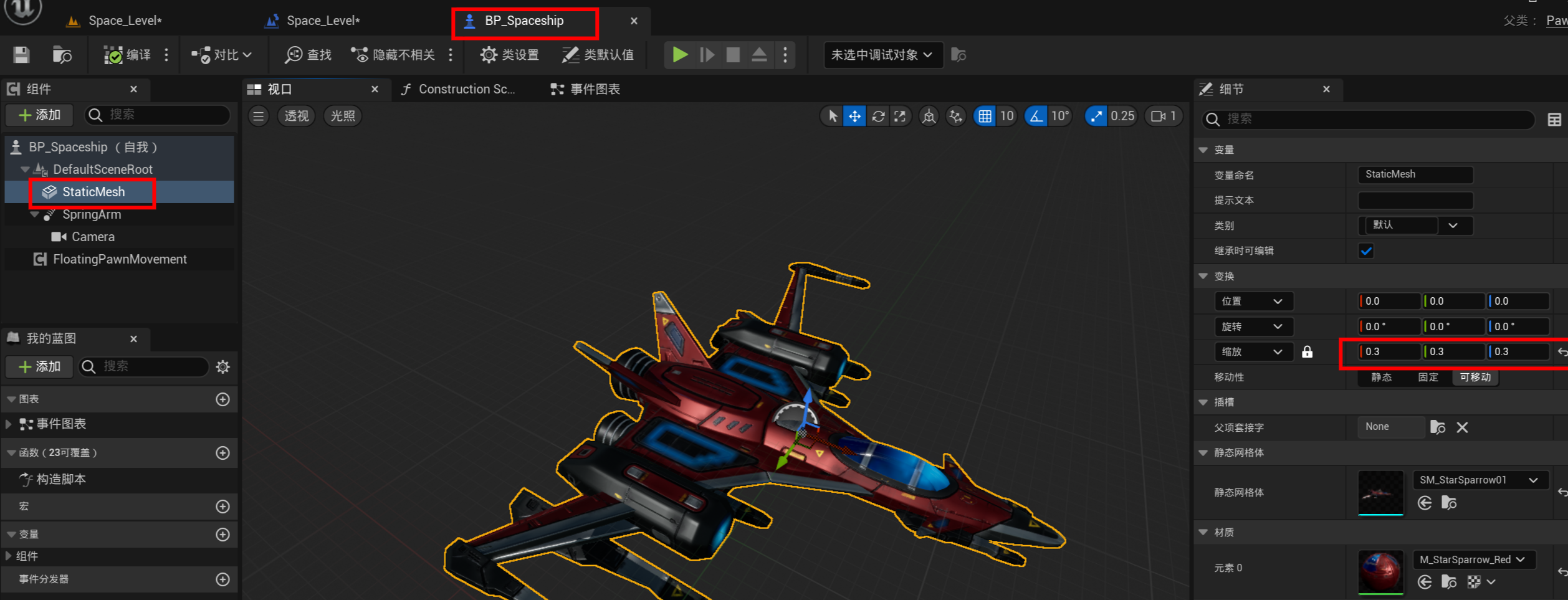This screenshot has height=600, width=1568.
Task: Click the frame advance play button
Action: point(707,55)
